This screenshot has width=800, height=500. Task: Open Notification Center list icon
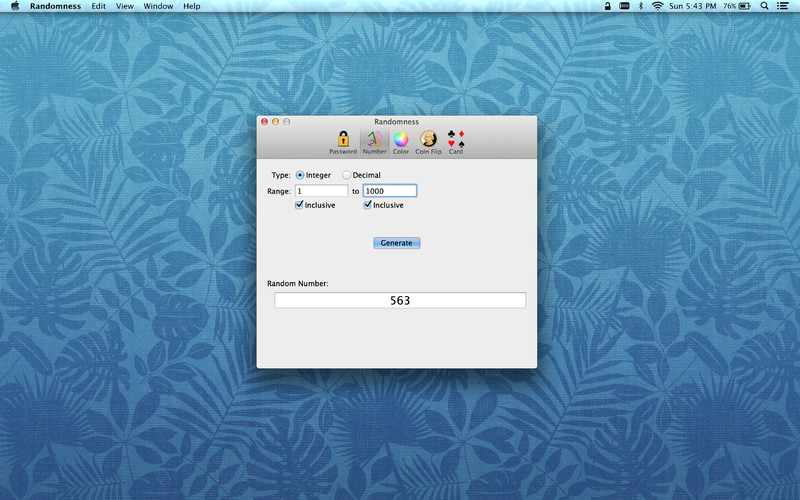coord(783,6)
